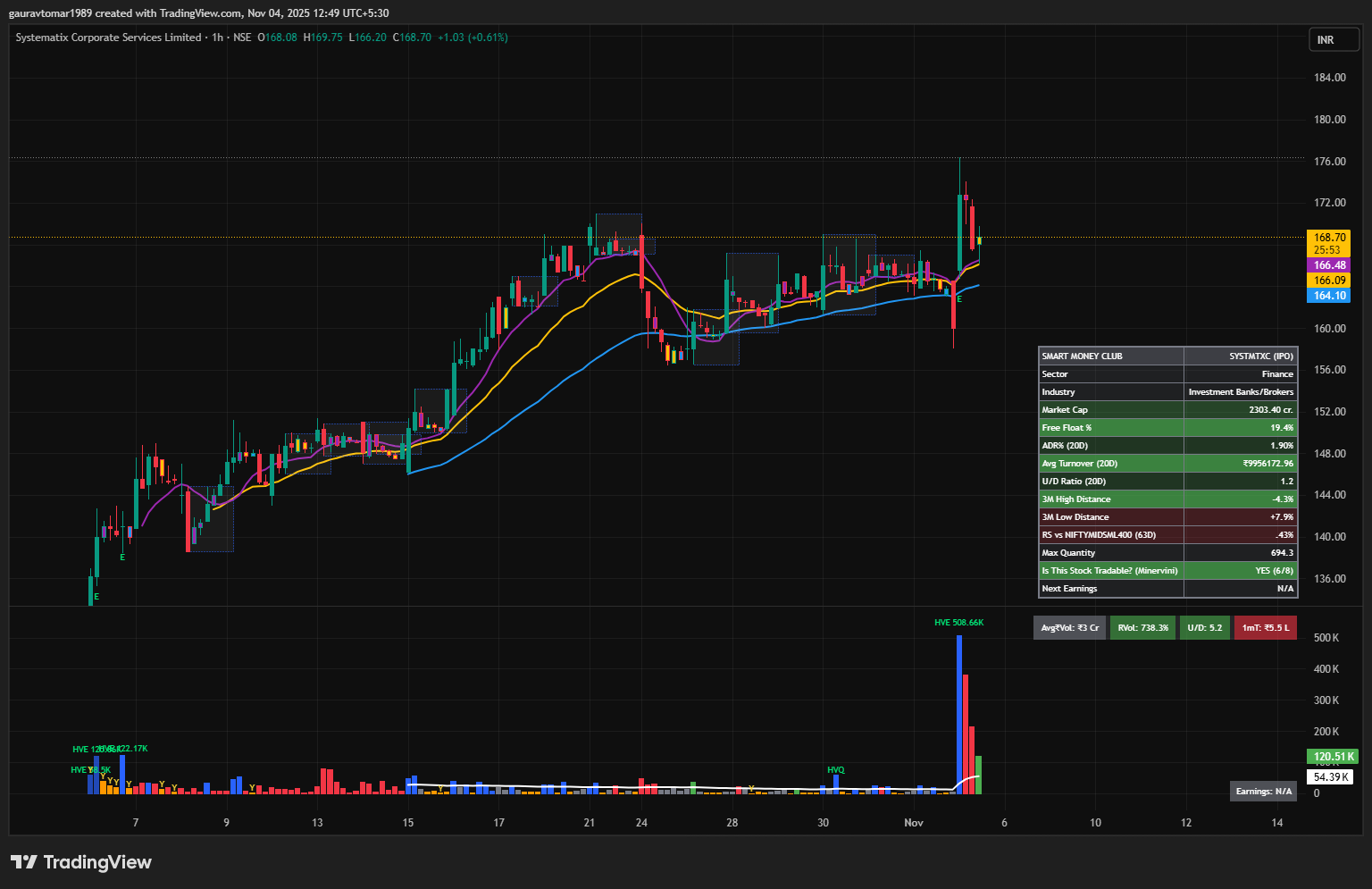Open the INR currency selector
Viewport: 1372px width, 889px height.
click(1334, 39)
